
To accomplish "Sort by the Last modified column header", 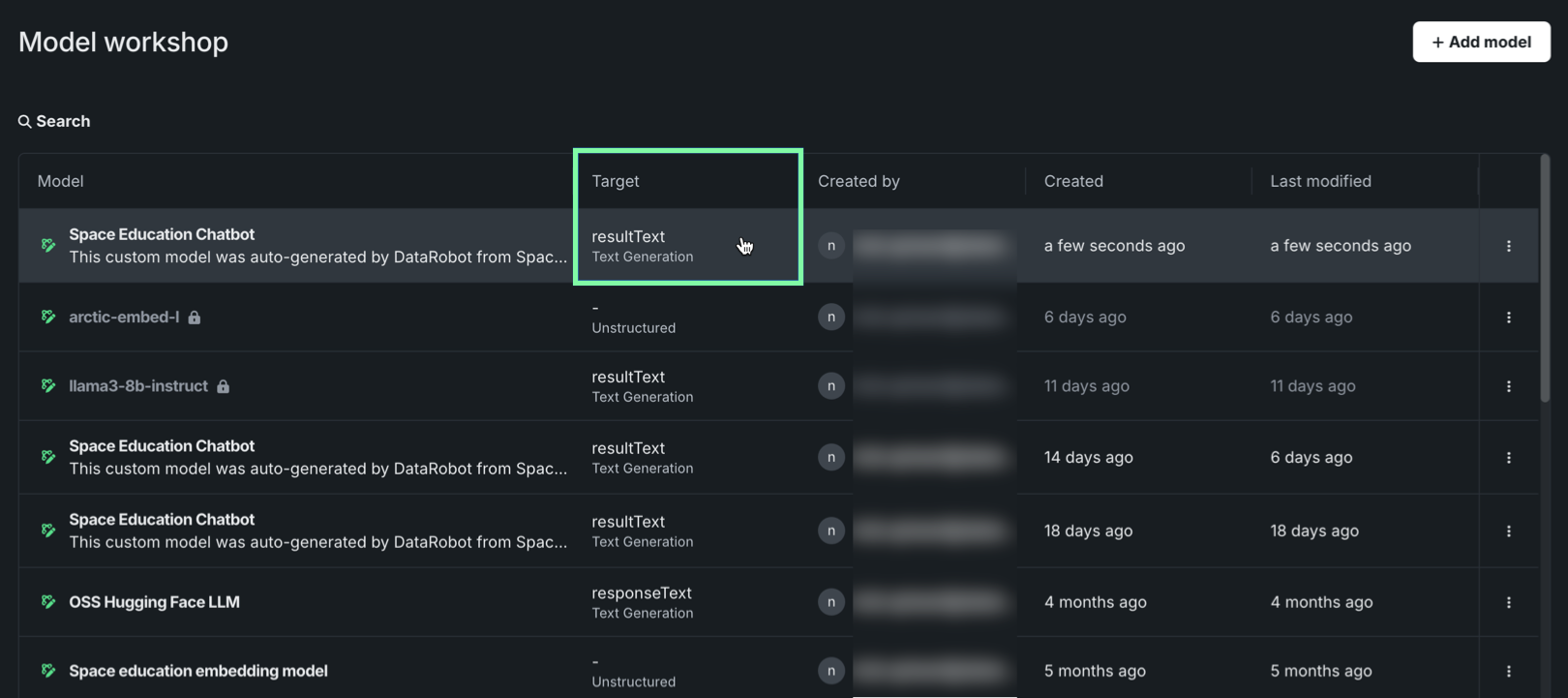I will (x=1320, y=181).
